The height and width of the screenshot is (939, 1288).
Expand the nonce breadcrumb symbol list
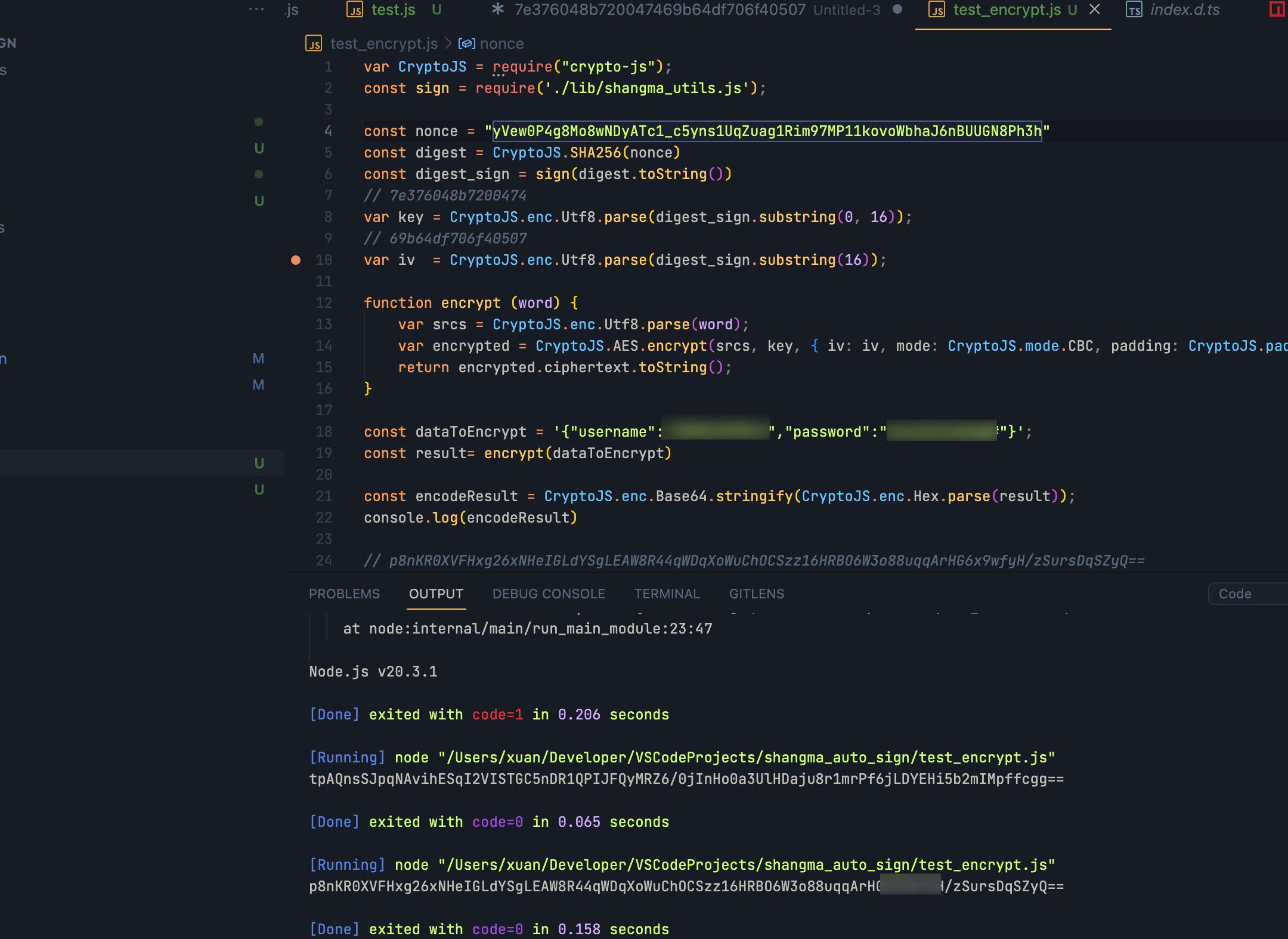pos(501,44)
